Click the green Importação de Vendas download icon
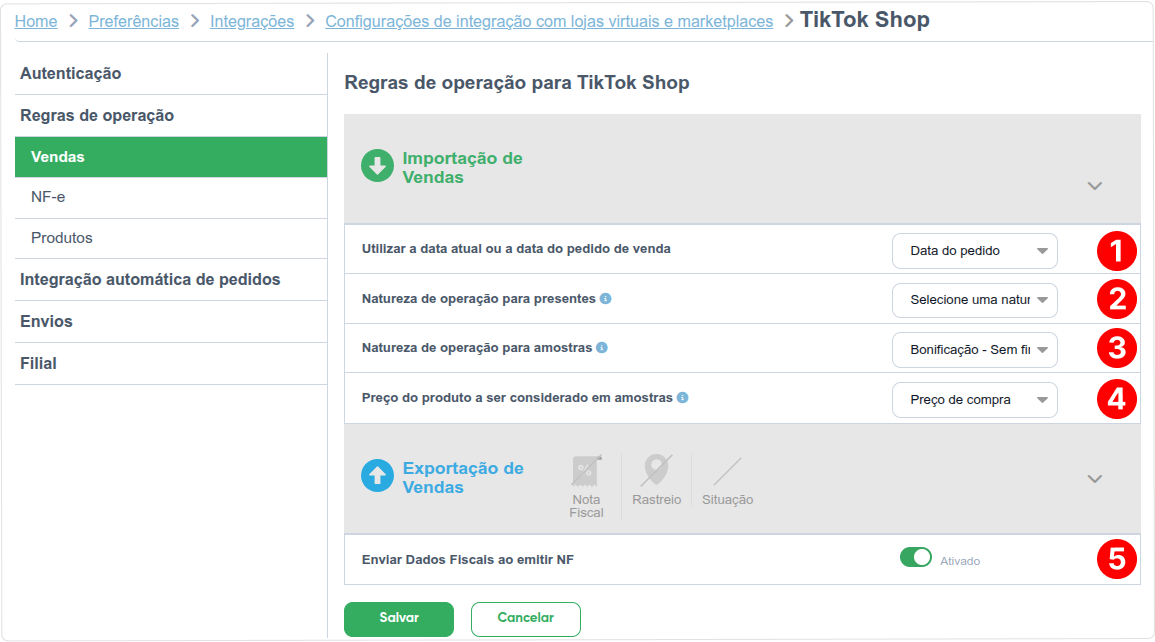 click(x=377, y=166)
